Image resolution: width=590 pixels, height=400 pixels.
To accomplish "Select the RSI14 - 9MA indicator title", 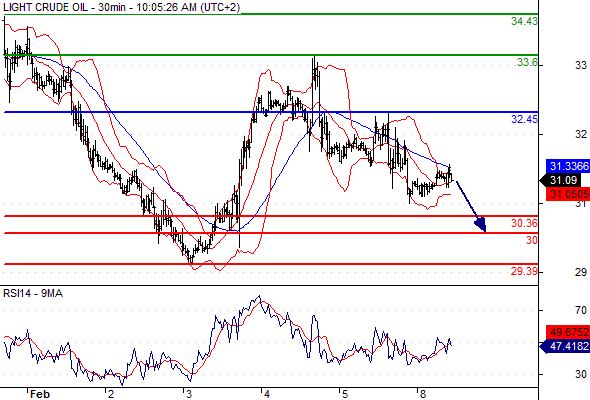I will pyautogui.click(x=33, y=294).
